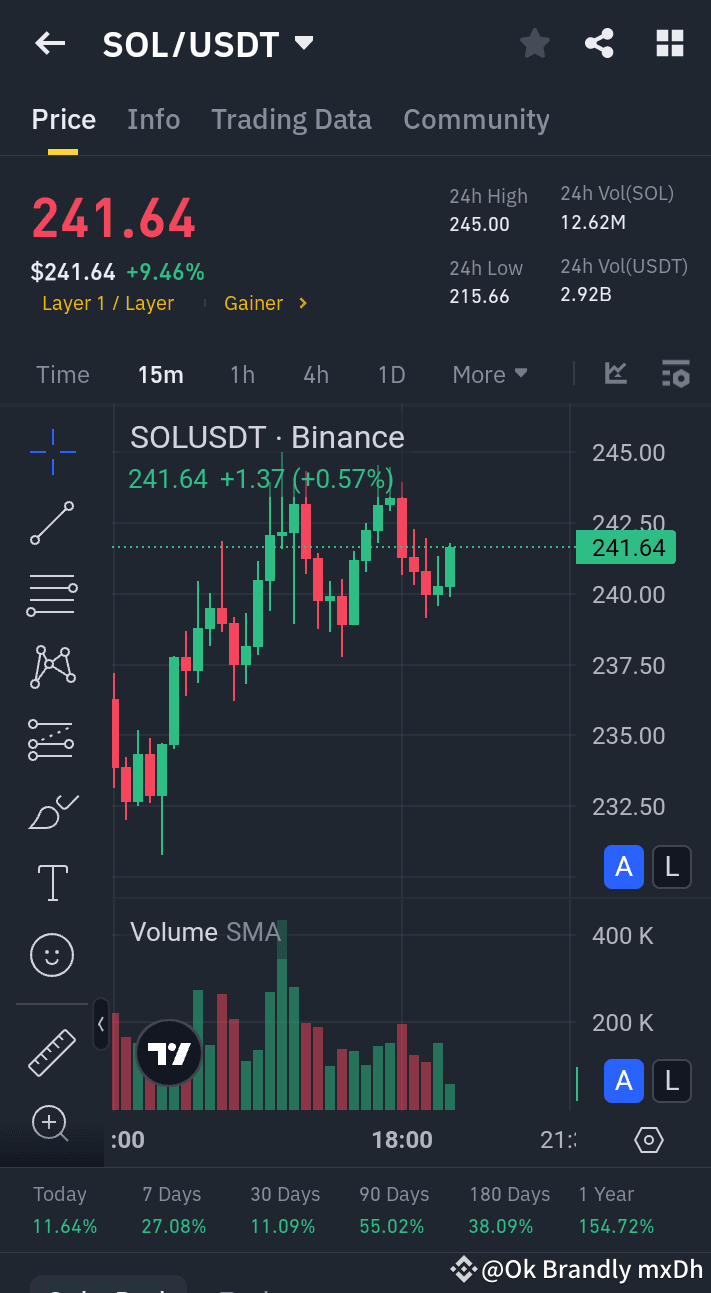Select the crosshair cursor tool

click(x=51, y=452)
